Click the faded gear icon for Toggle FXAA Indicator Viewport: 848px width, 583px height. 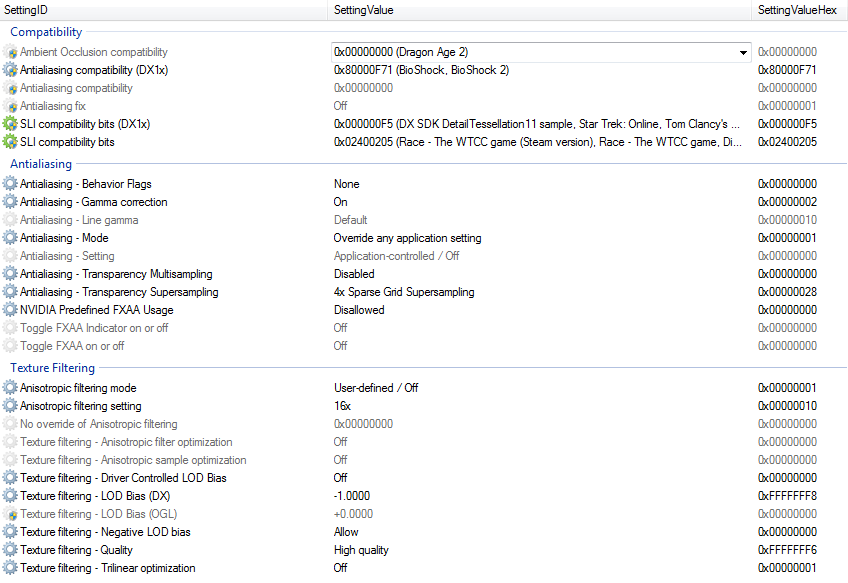point(10,328)
